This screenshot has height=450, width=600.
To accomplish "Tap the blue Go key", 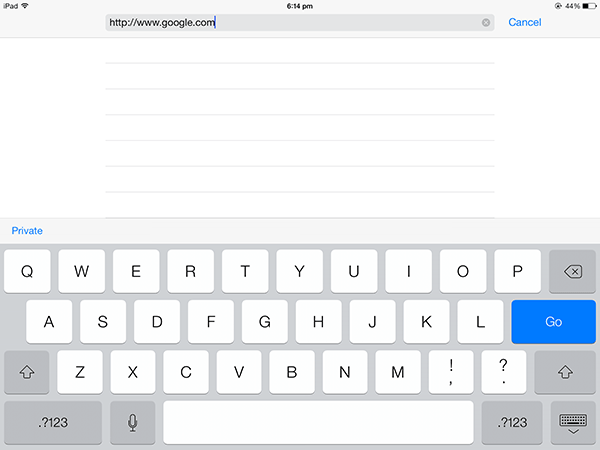I will pyautogui.click(x=553, y=321).
